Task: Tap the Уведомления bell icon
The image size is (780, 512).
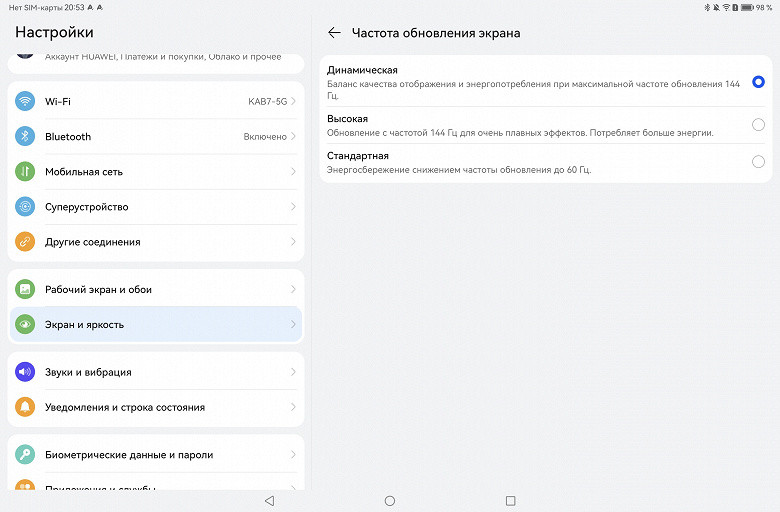Action: (25, 407)
